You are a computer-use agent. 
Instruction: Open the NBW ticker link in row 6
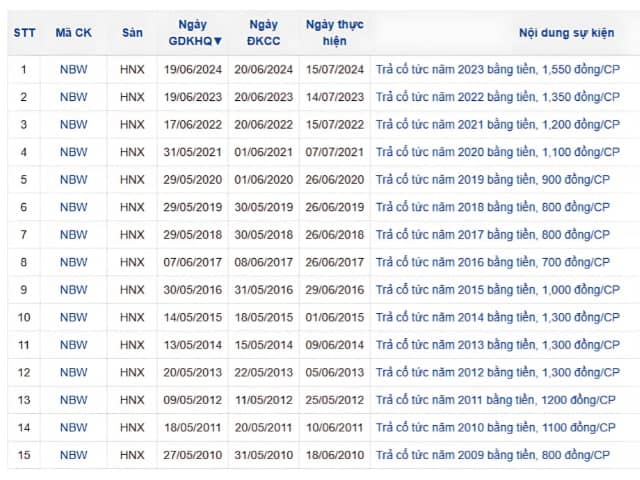coord(73,207)
